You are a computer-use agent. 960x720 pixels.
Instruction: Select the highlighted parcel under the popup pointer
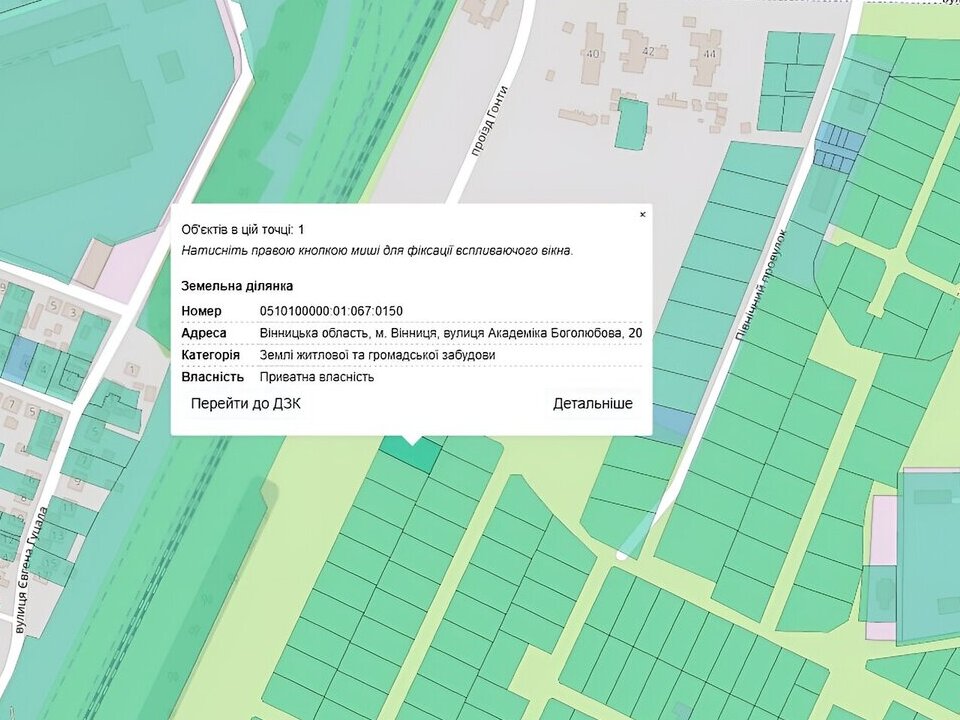coord(412,455)
